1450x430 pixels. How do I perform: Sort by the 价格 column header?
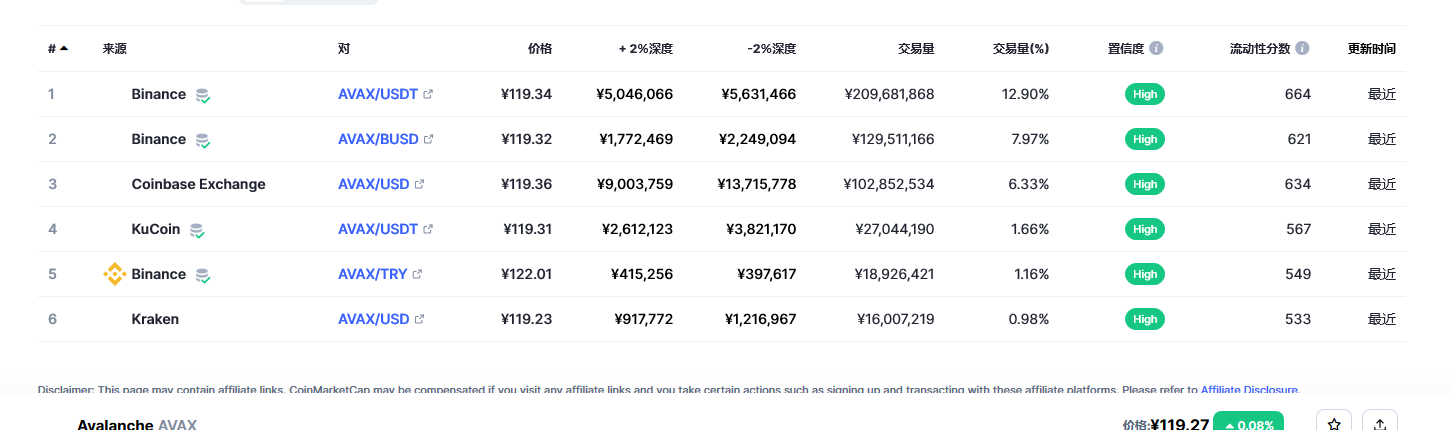[x=539, y=48]
